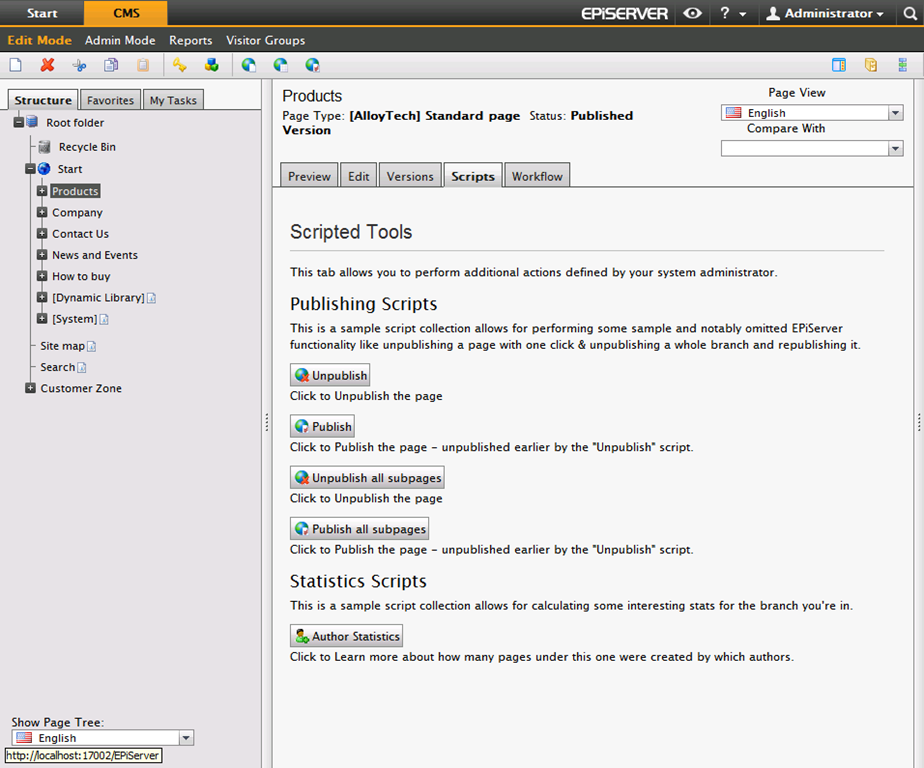
Task: Click the Author Statistics button
Action: coord(346,636)
